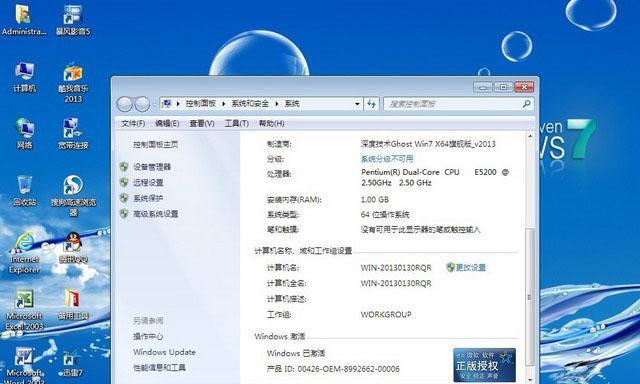Close the System window

(x=524, y=87)
